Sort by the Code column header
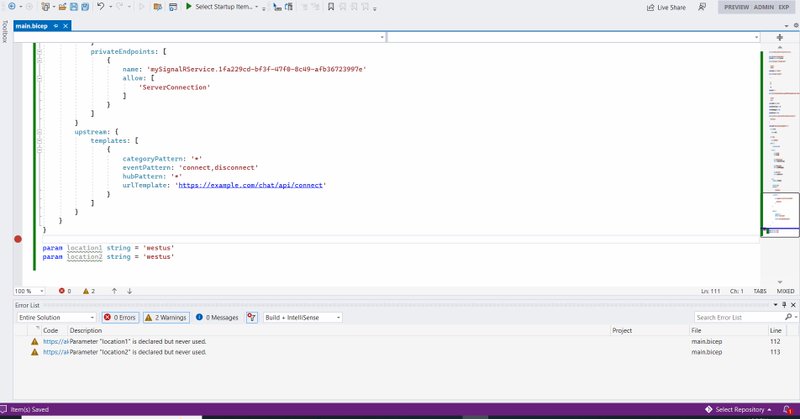 coord(51,331)
